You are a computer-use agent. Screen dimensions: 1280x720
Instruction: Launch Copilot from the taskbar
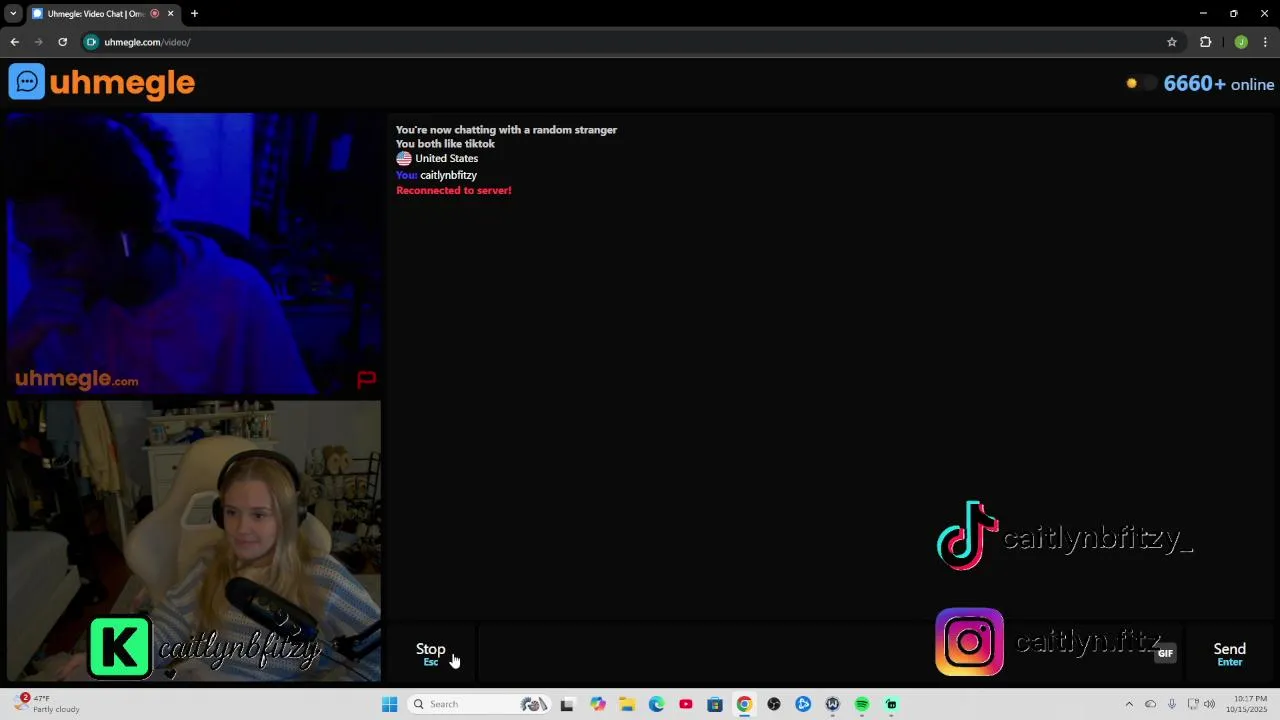tap(598, 704)
